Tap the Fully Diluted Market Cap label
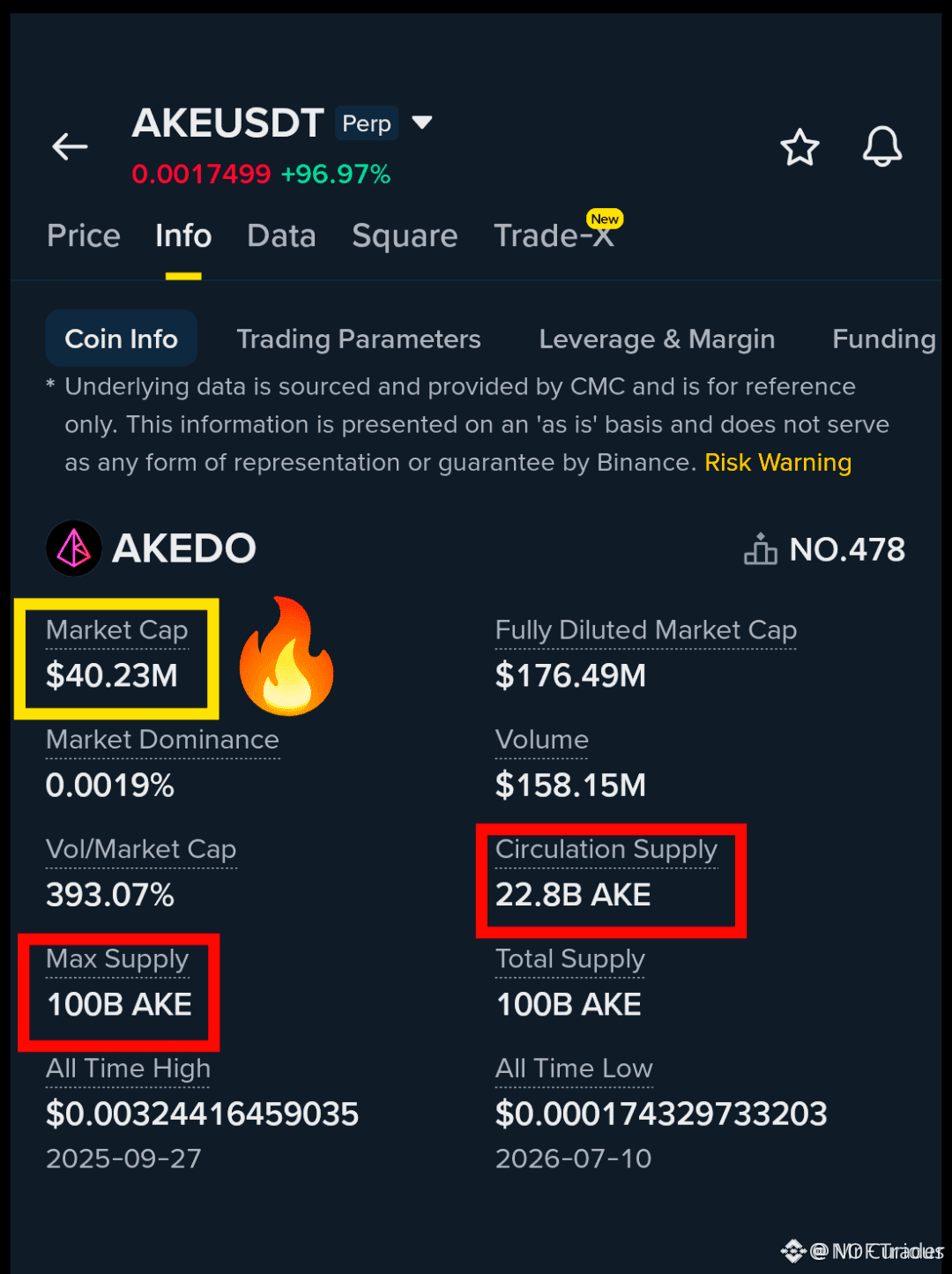 646,630
